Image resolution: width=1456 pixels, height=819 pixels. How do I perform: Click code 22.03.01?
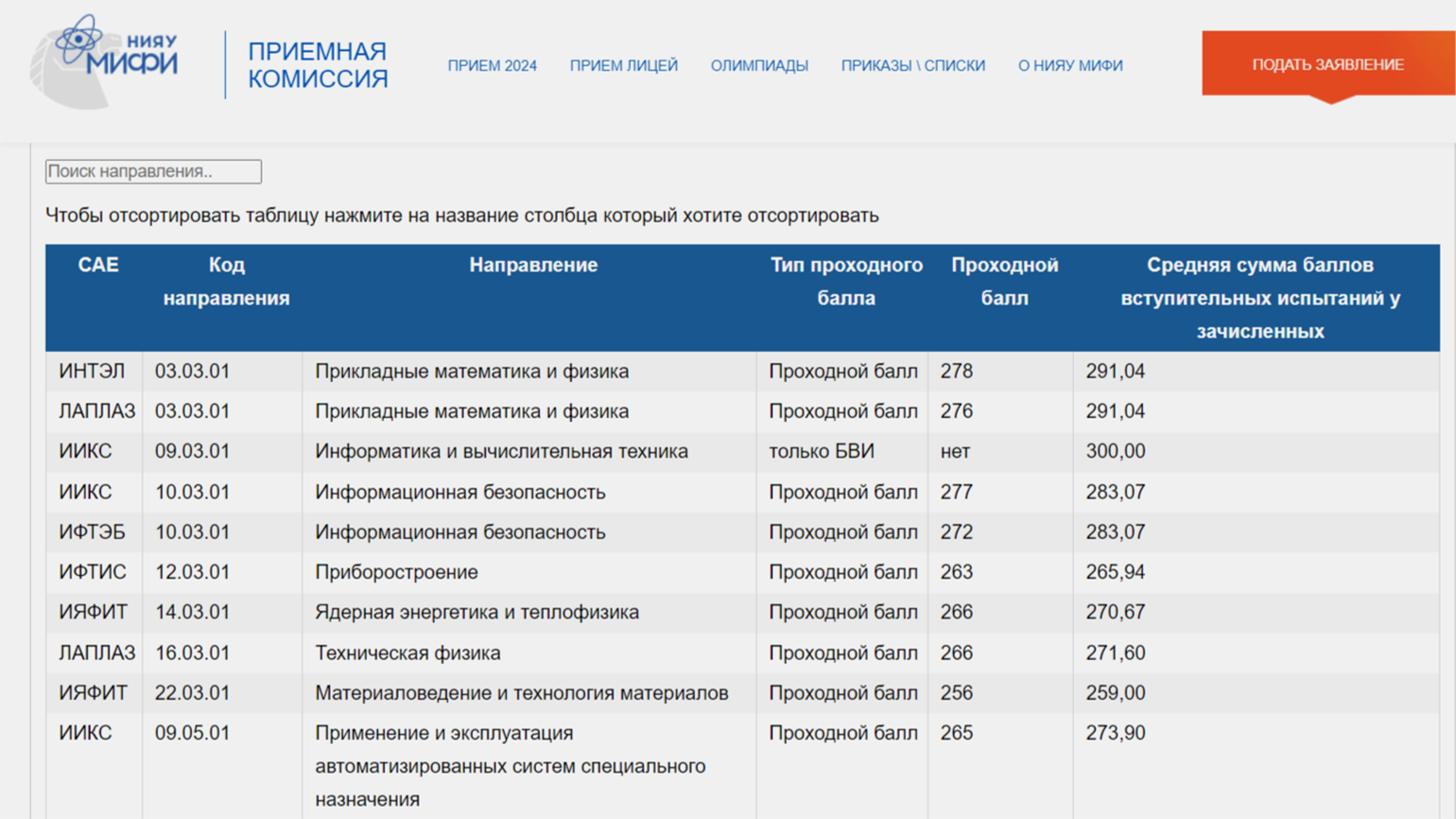pyautogui.click(x=192, y=693)
